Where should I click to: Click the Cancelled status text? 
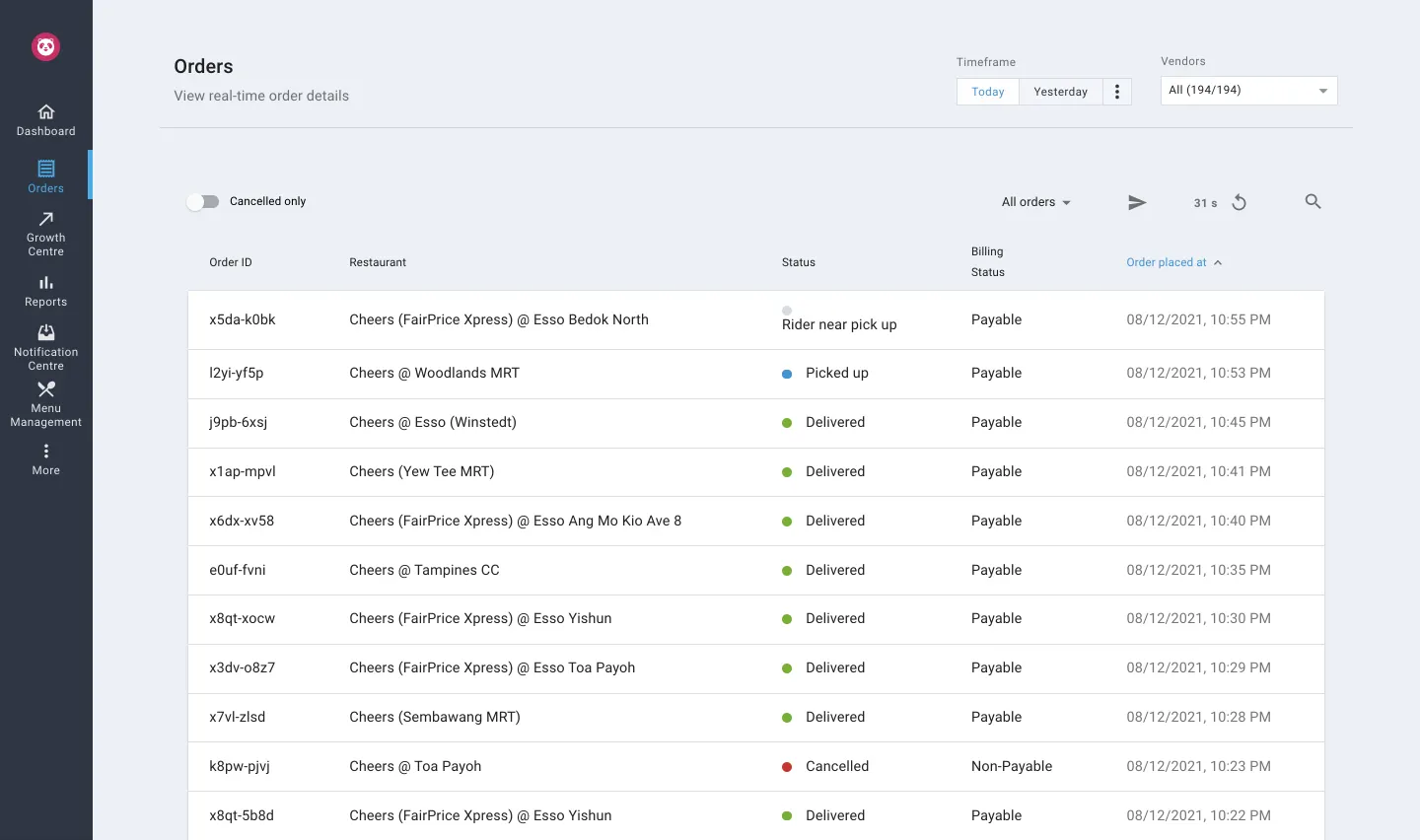click(837, 766)
